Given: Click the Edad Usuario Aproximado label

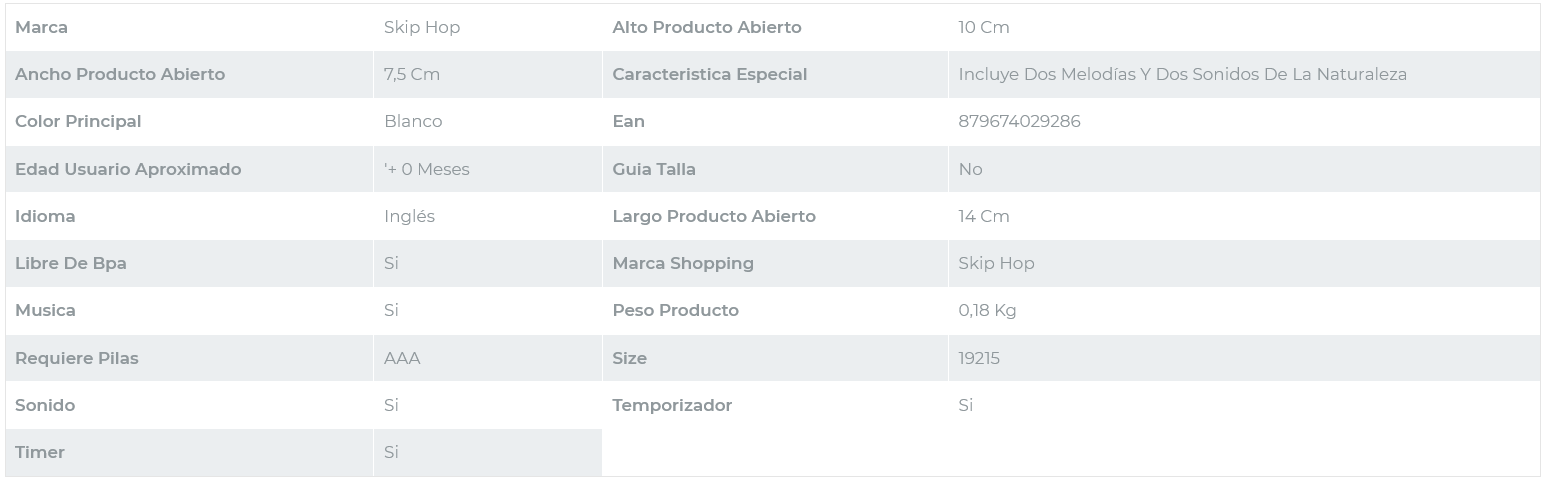Looking at the screenshot, I should point(128,169).
